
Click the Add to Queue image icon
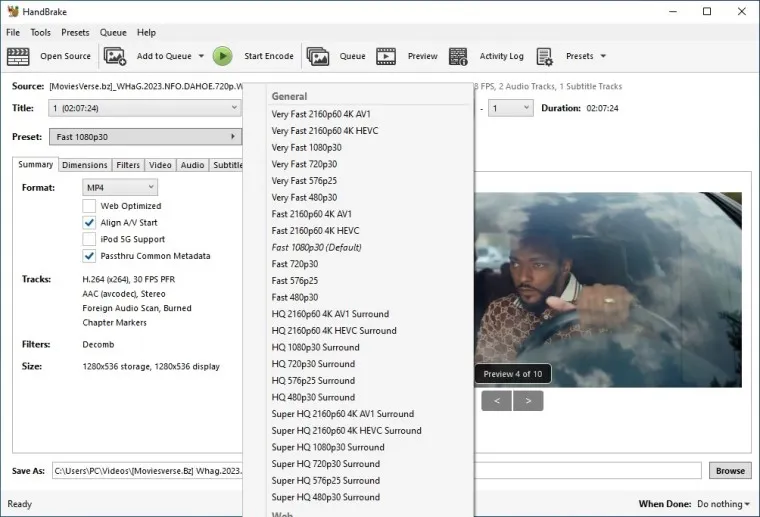tap(115, 56)
